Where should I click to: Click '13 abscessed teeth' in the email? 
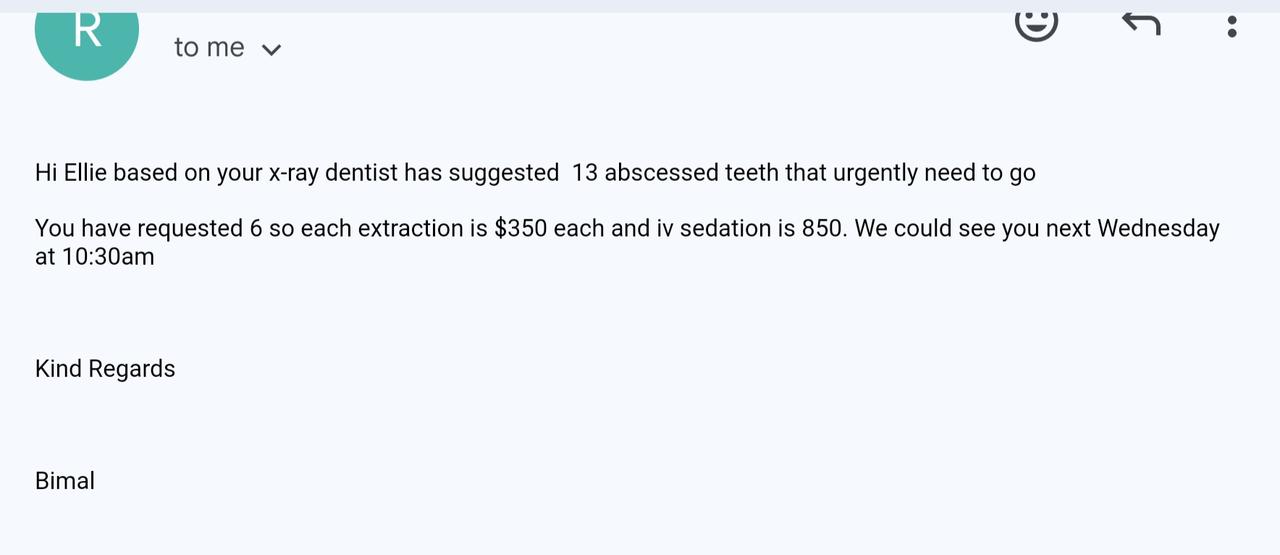pyautogui.click(x=675, y=173)
